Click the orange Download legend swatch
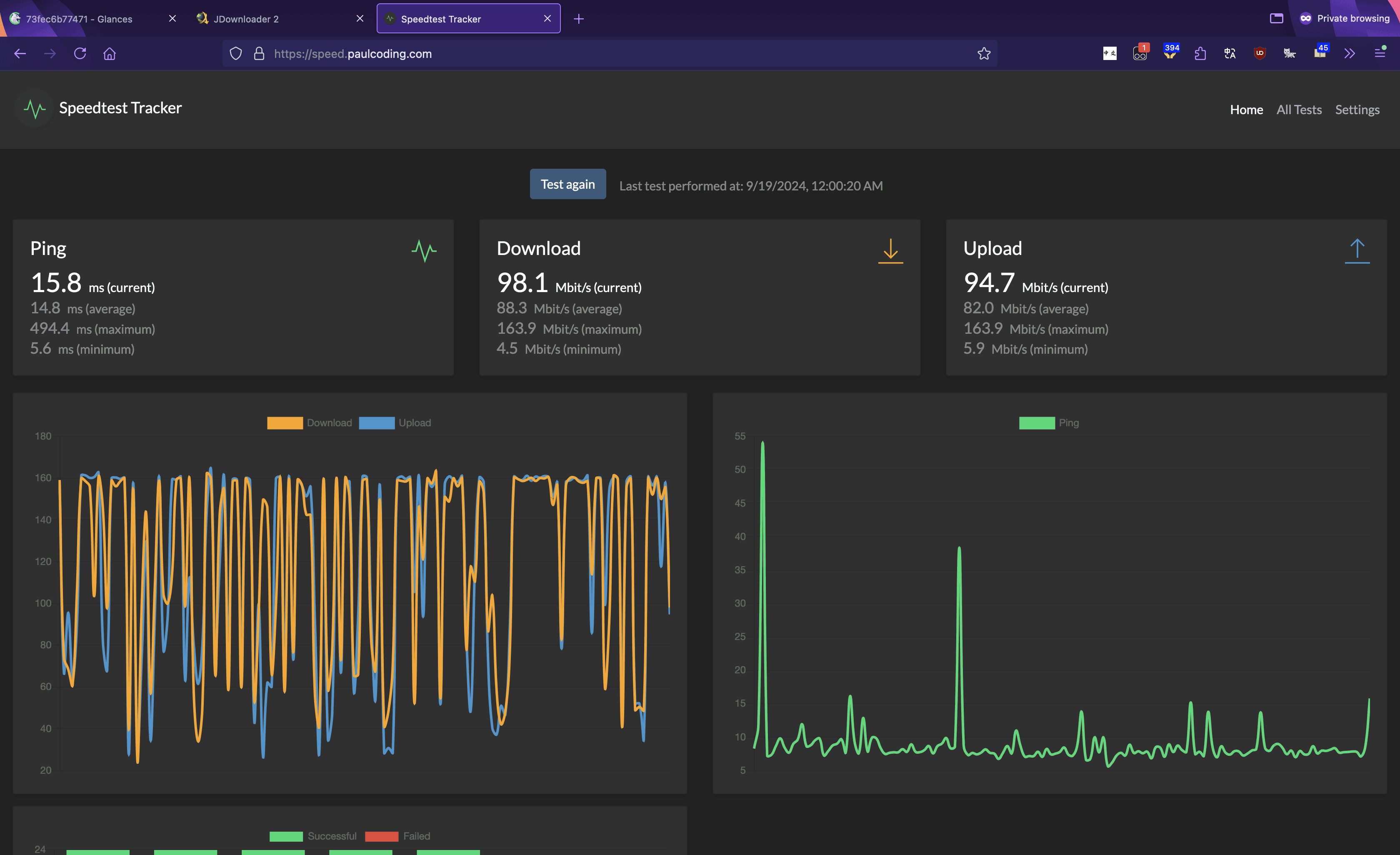Image resolution: width=1400 pixels, height=855 pixels. point(285,422)
